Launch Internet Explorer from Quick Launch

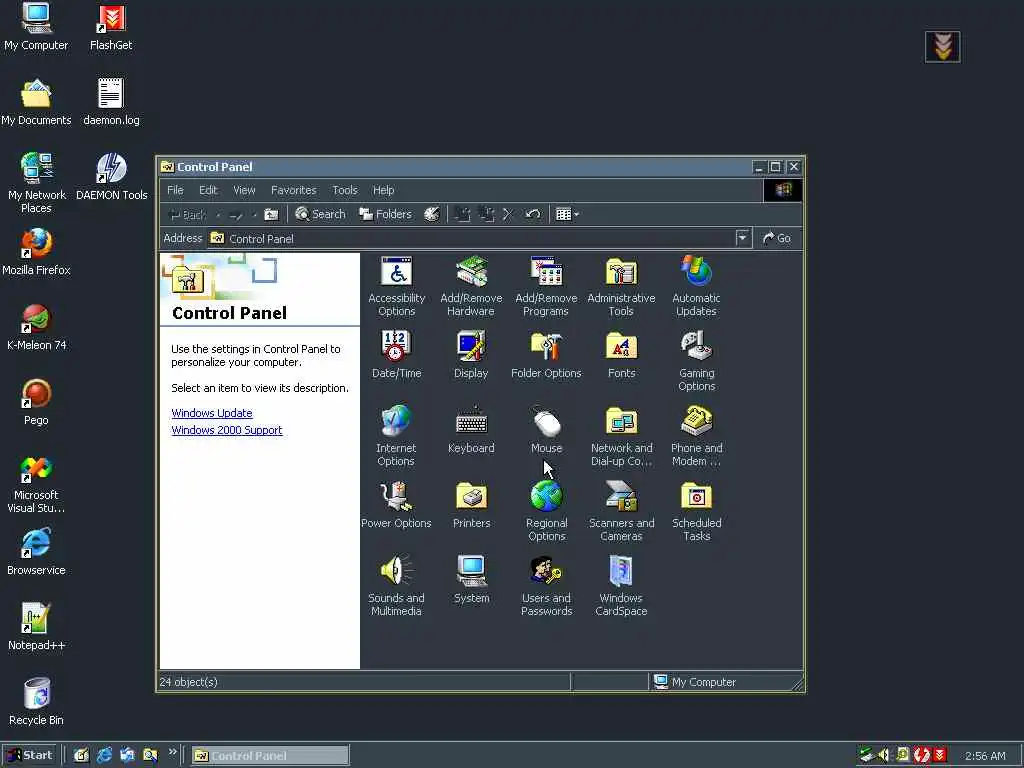point(104,756)
